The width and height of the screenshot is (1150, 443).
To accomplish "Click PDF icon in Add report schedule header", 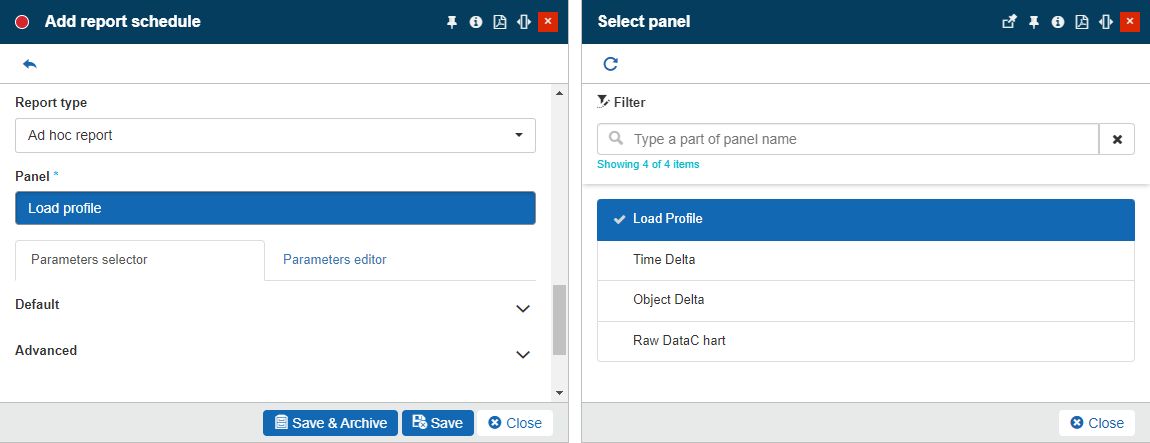I will coord(500,22).
